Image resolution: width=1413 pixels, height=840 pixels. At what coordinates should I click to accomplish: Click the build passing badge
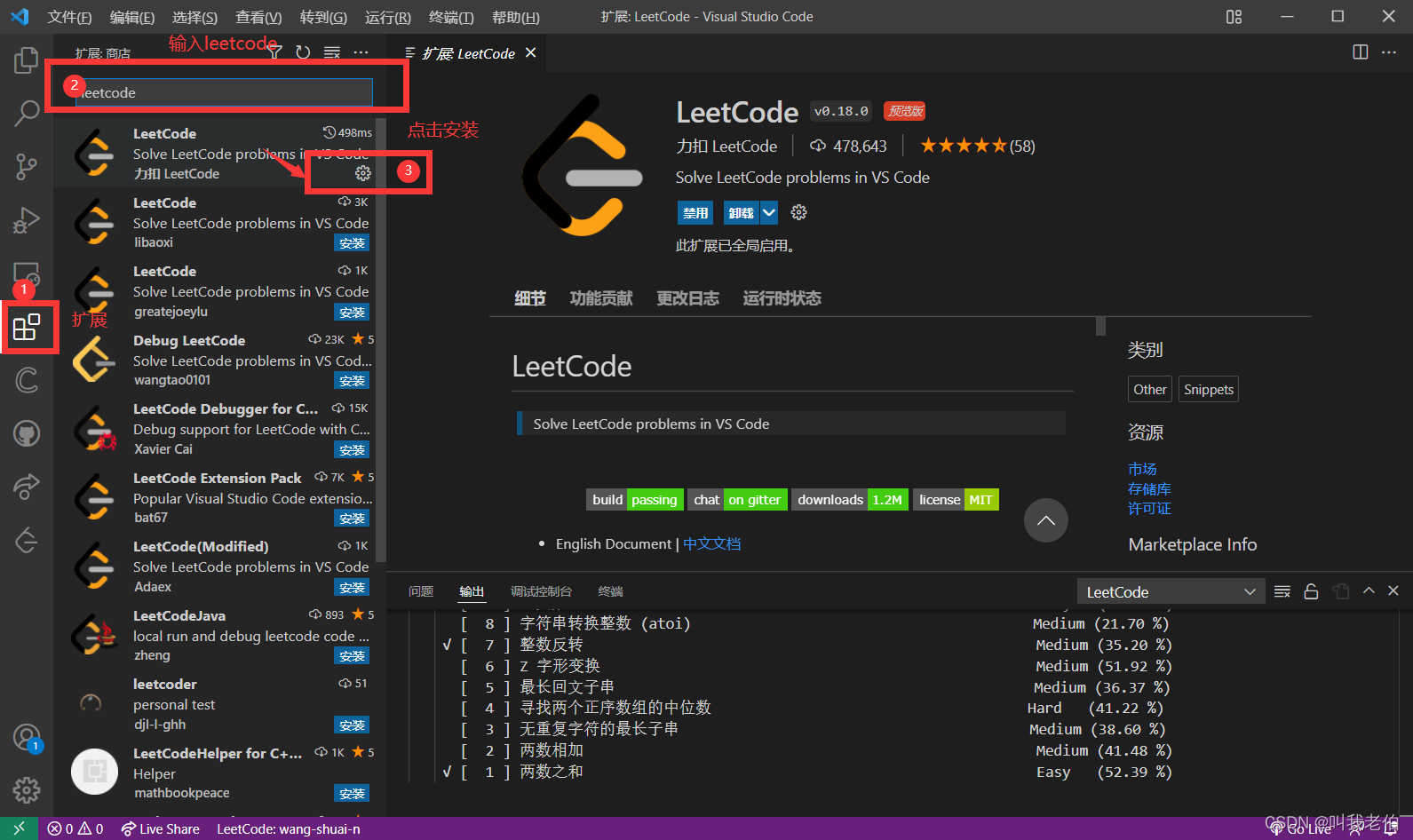[635, 500]
